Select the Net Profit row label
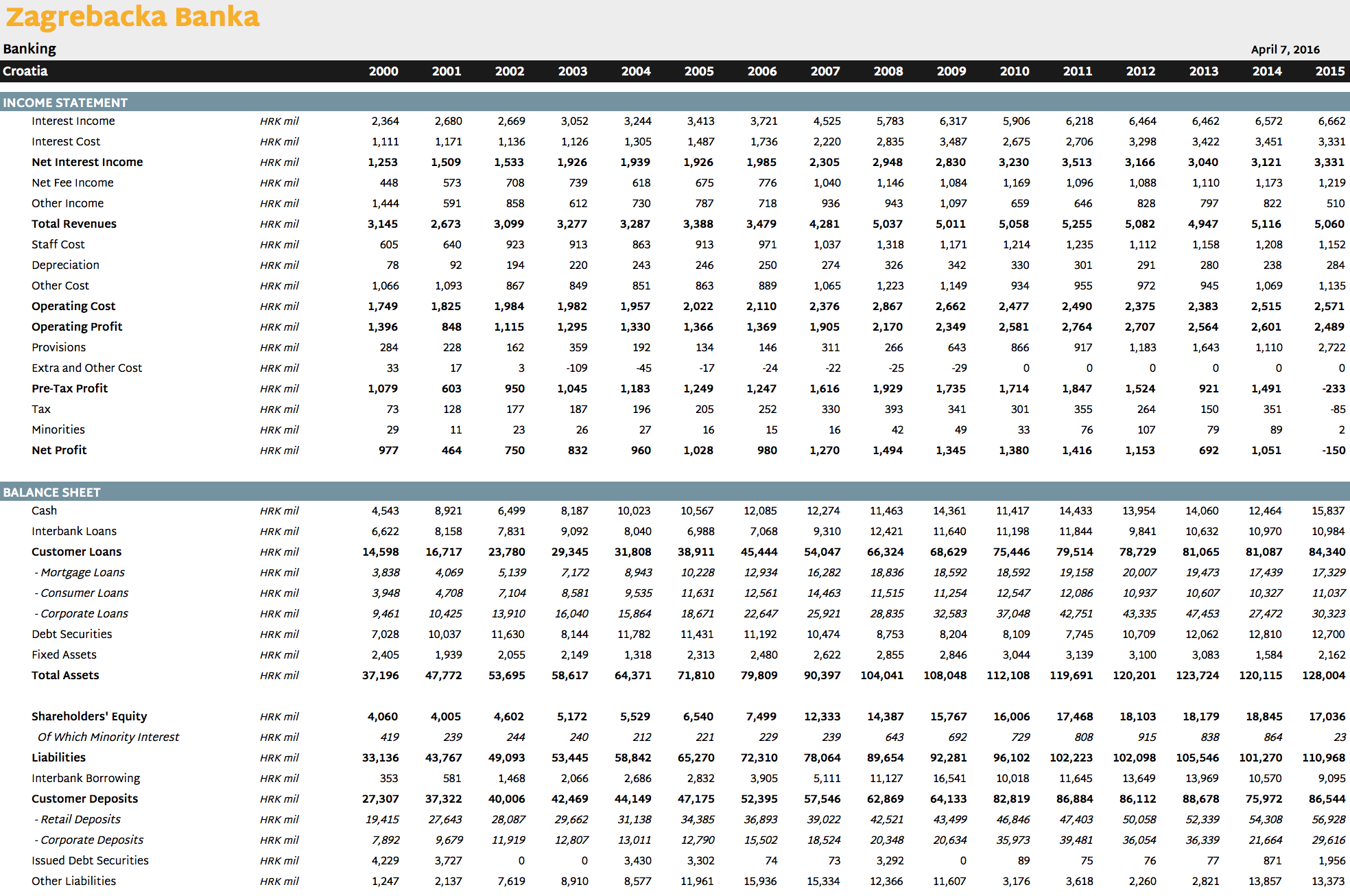 point(59,451)
